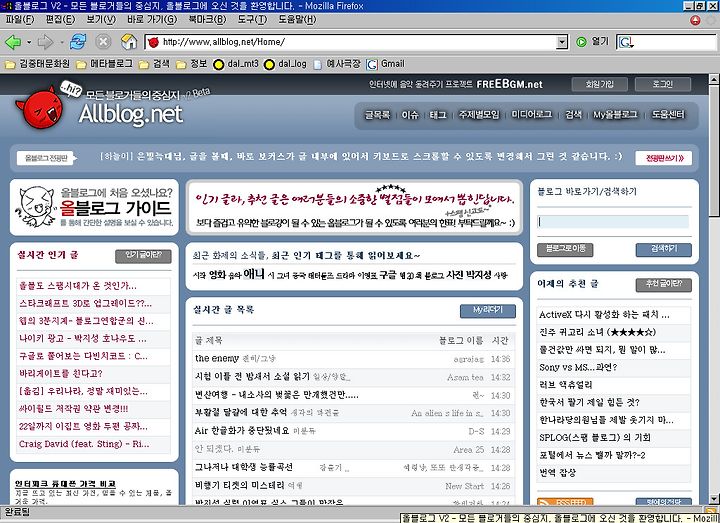
Task: Open the Forward history dropdown arrow
Action: (x=62, y=42)
